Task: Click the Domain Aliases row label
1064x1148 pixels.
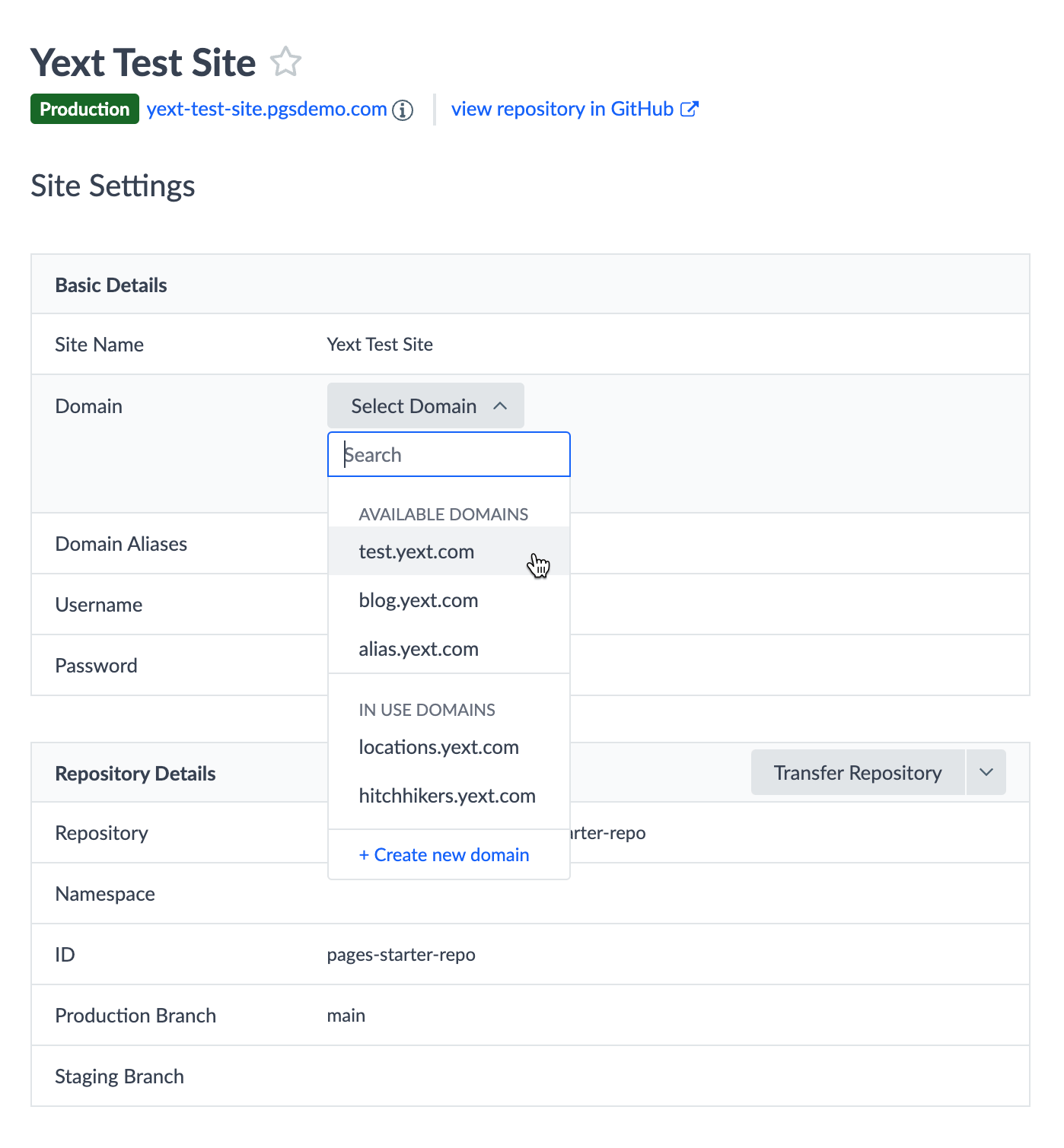Action: [x=121, y=543]
